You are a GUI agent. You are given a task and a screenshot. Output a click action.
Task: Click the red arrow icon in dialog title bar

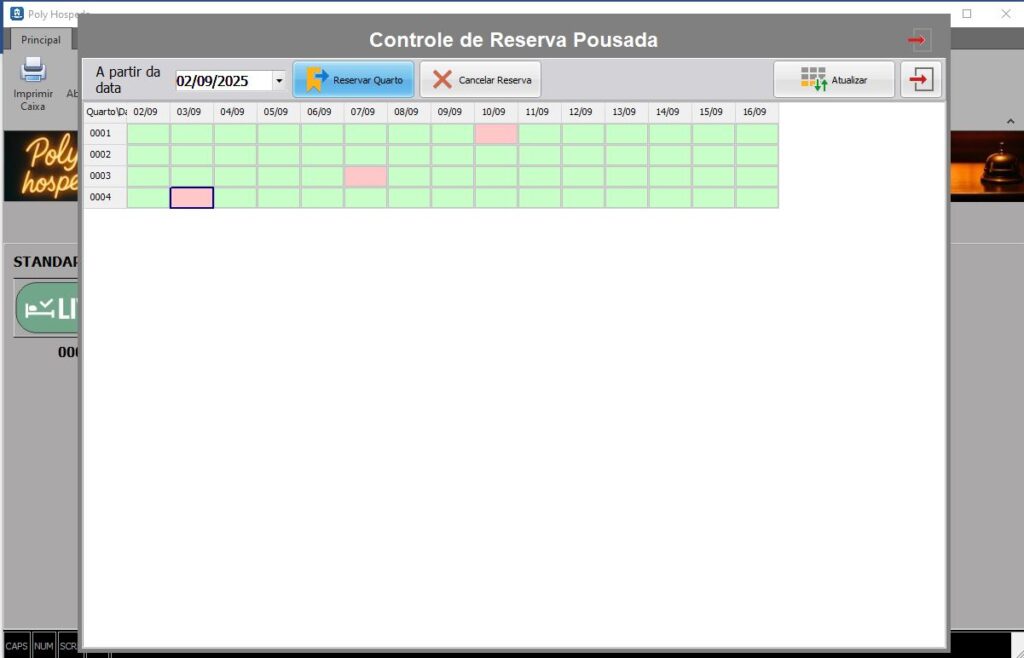pos(919,40)
